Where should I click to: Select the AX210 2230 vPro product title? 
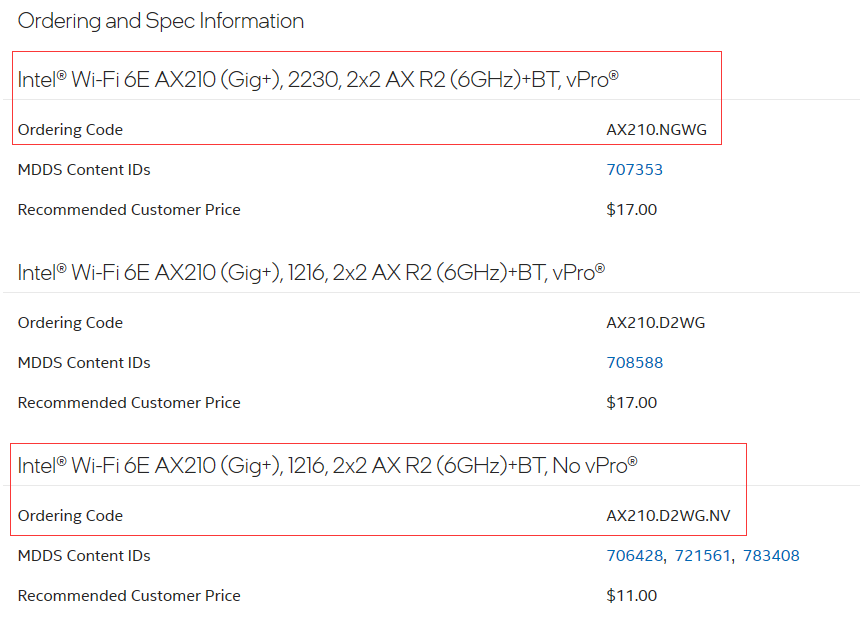point(318,80)
